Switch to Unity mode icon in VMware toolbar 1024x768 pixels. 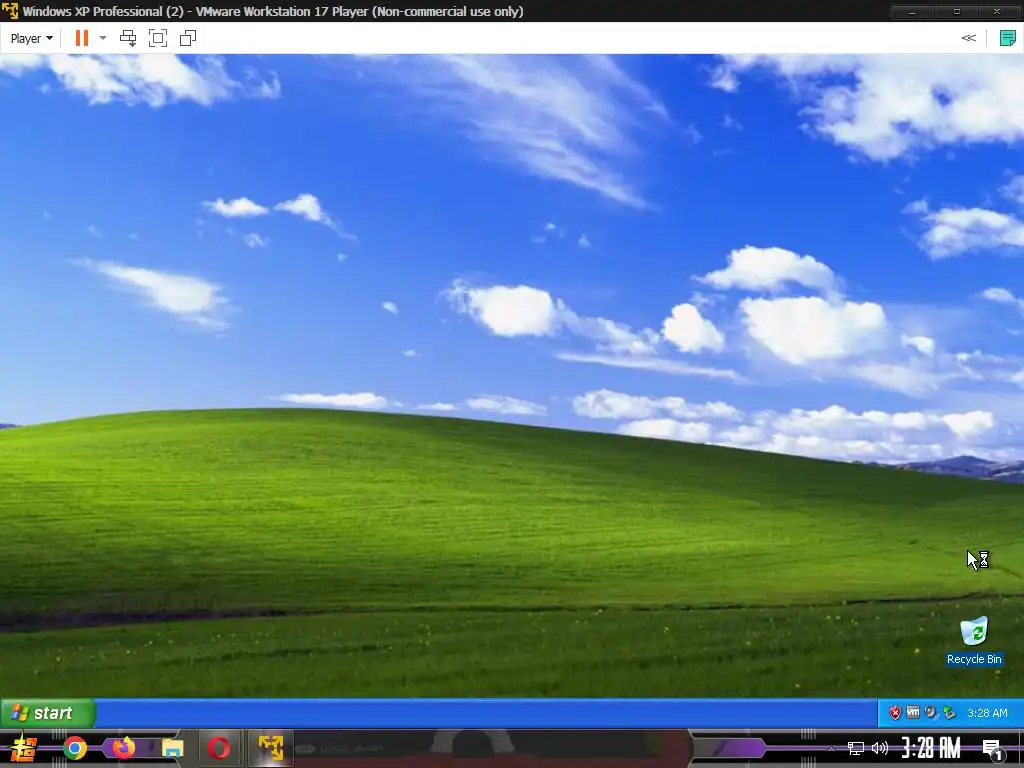[x=188, y=39]
